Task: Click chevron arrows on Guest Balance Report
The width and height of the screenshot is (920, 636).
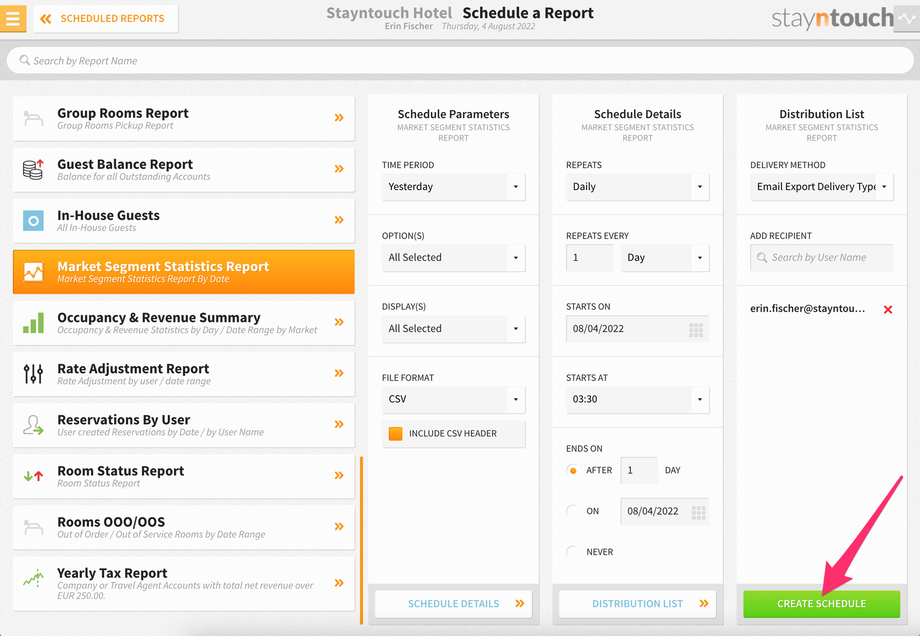Action: pos(339,169)
